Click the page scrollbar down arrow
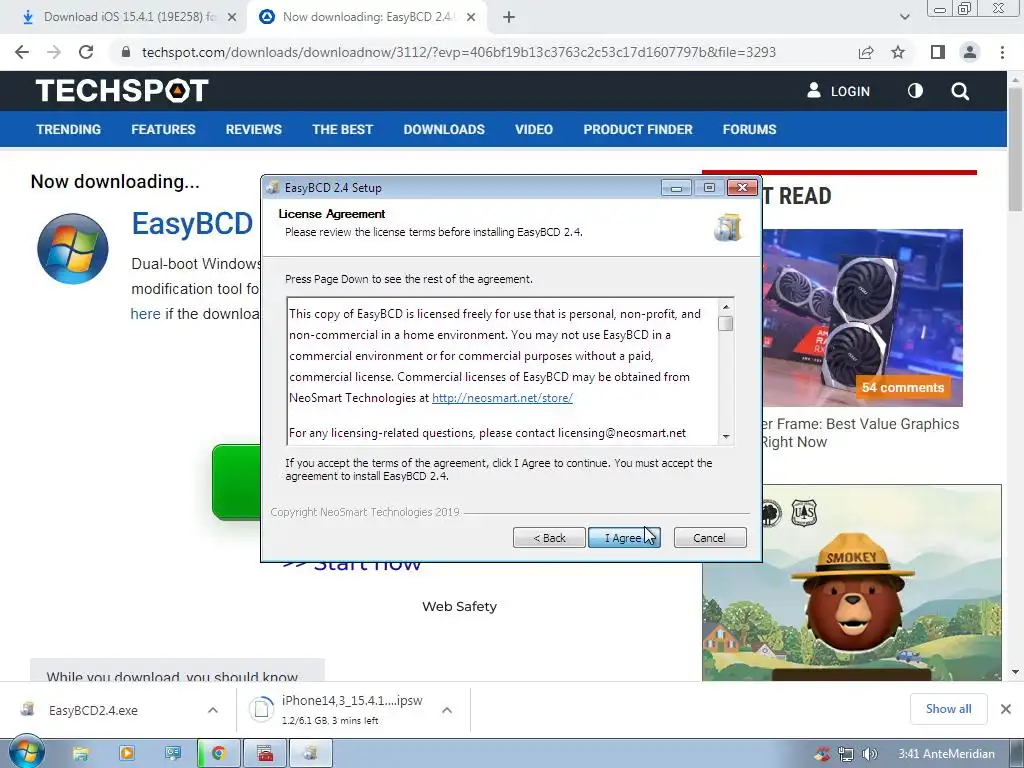The image size is (1024, 768). pos(1015,672)
